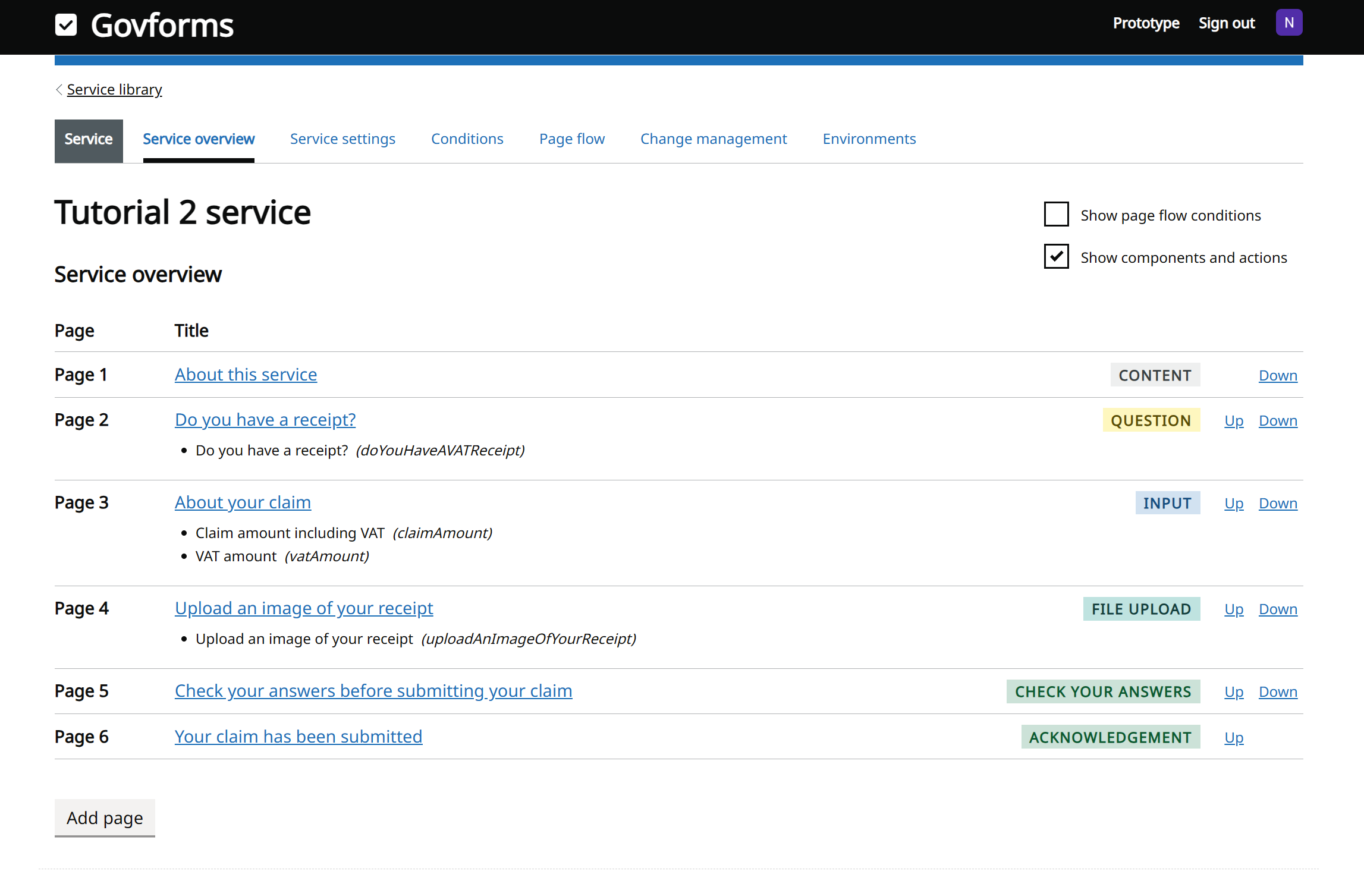The width and height of the screenshot is (1364, 896).
Task: Click the Govforms title text
Action: coord(162,26)
